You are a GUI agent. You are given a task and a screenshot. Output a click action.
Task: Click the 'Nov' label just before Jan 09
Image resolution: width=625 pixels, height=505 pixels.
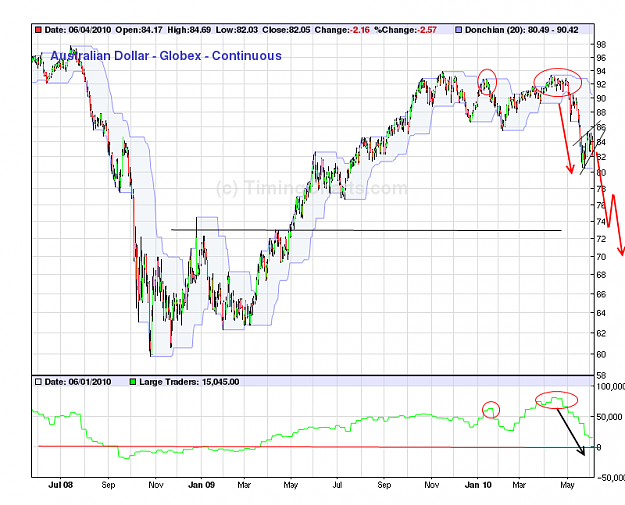(155, 485)
